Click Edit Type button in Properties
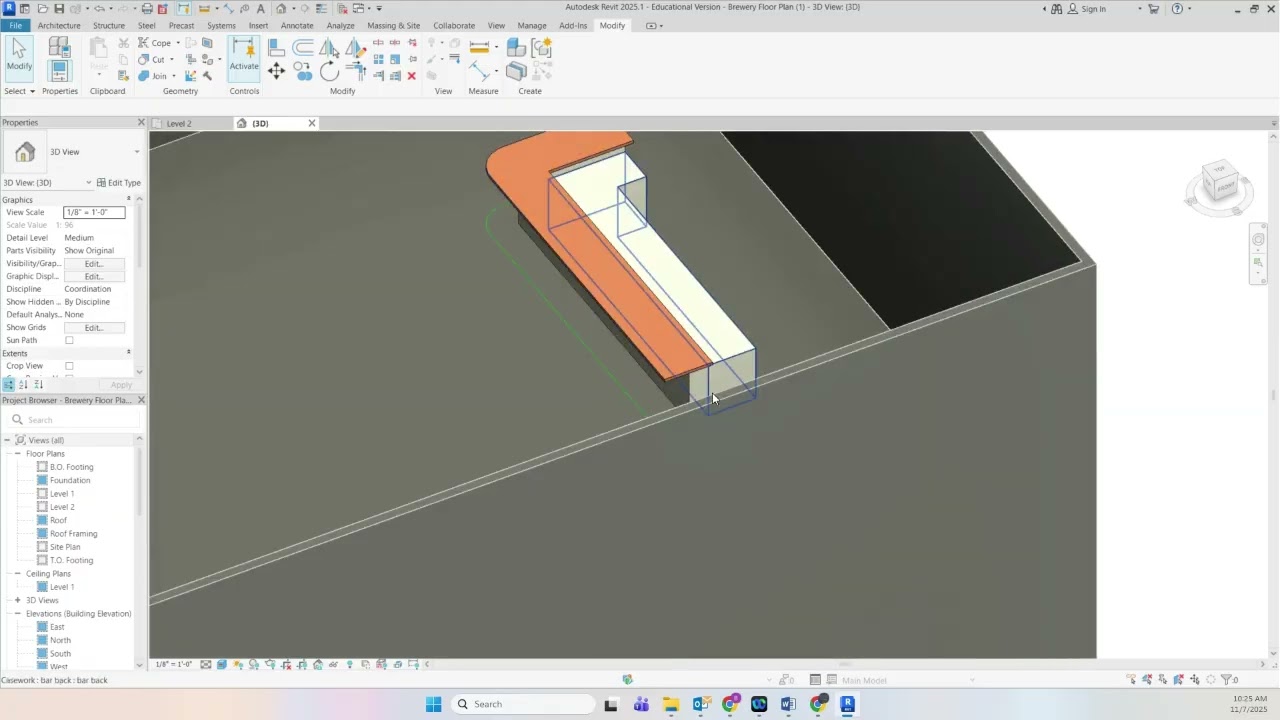Viewport: 1280px width, 720px height. [119, 183]
